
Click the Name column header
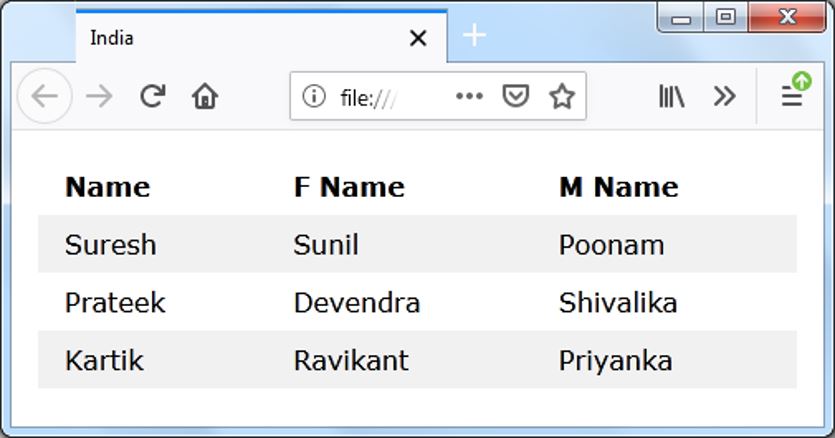[x=107, y=187]
